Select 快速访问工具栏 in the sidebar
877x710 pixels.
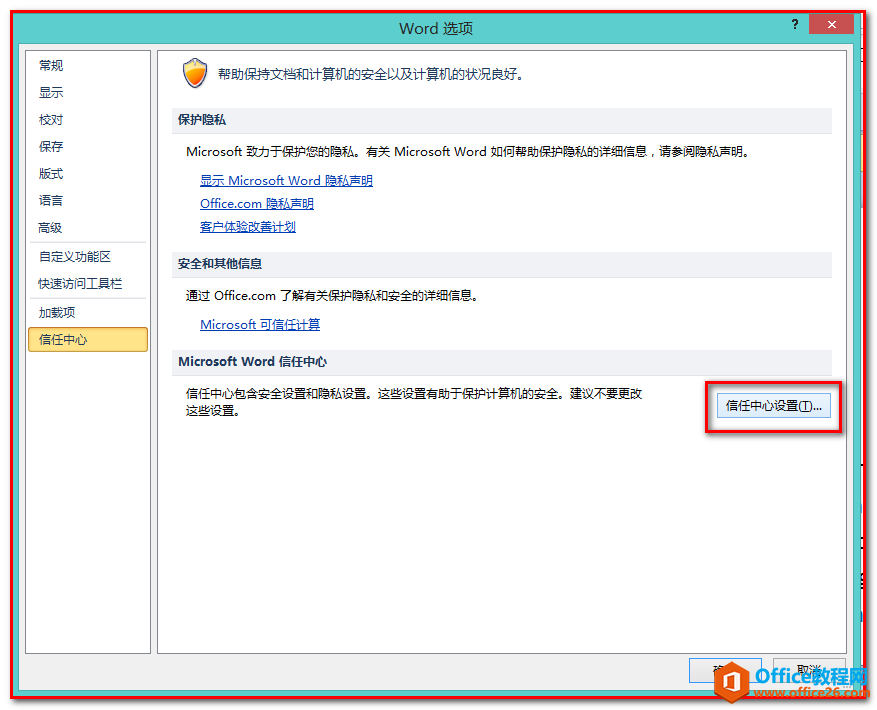coord(80,284)
